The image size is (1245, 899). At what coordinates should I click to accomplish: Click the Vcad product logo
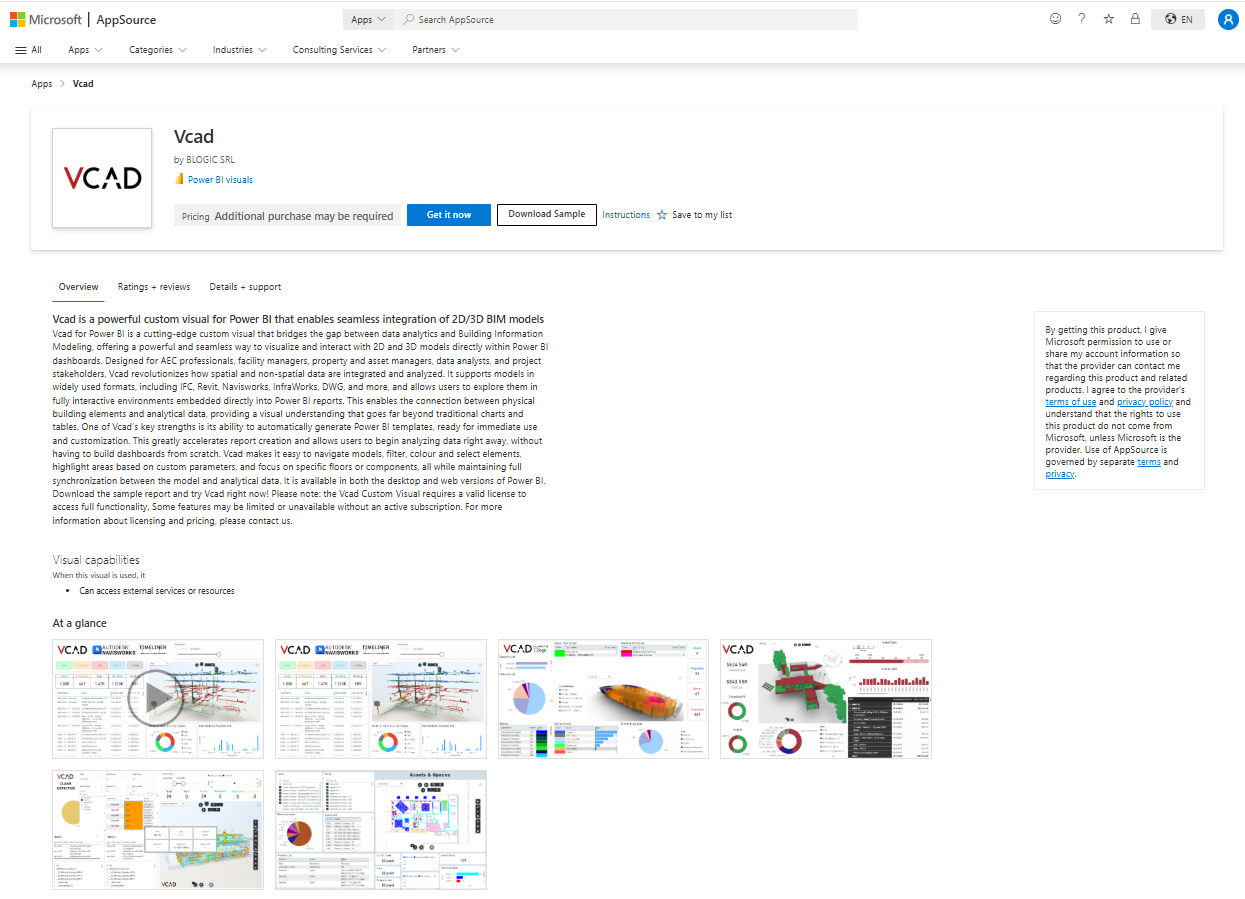click(102, 178)
